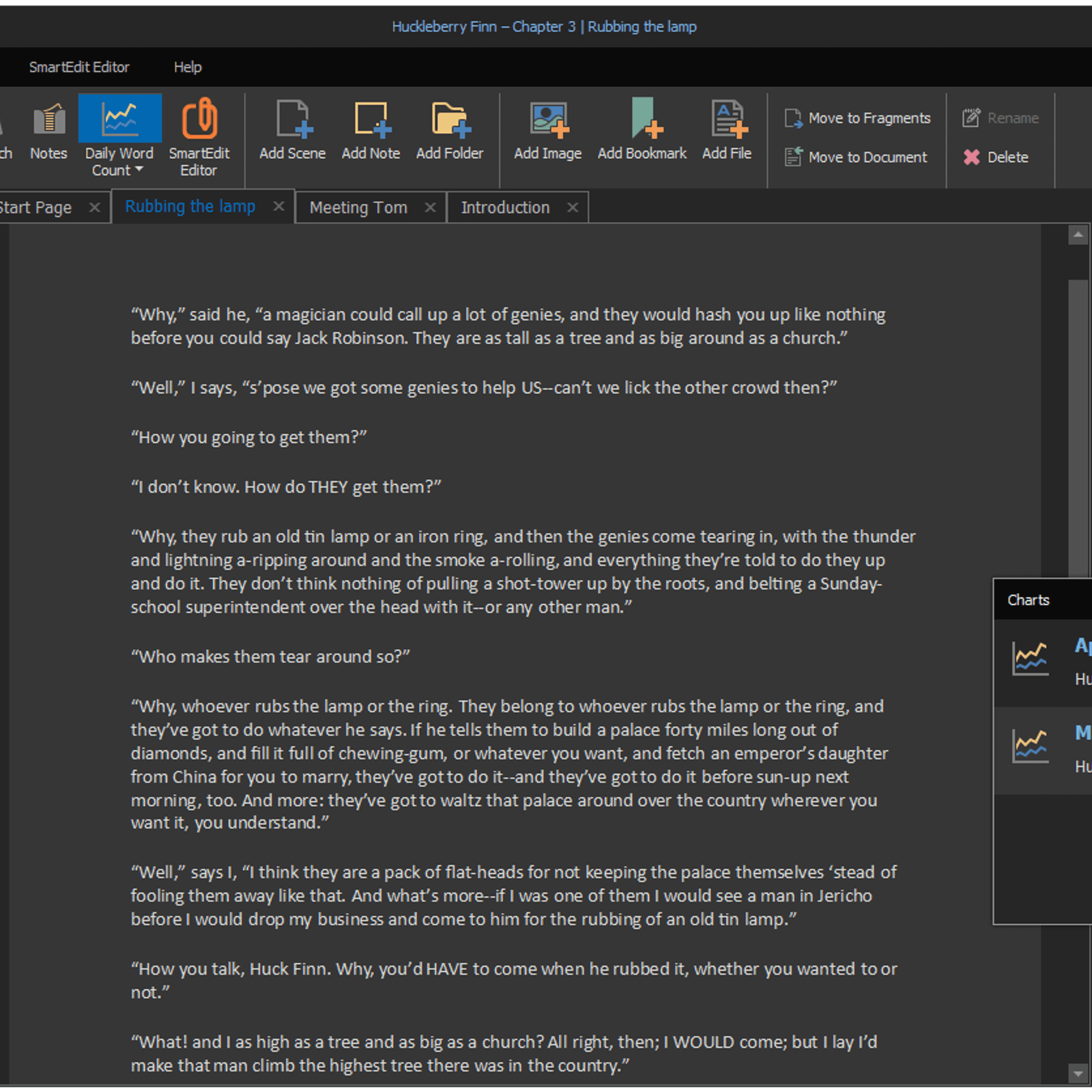Click the Charts panel header
Viewport: 1092px width, 1092px height.
click(1043, 600)
